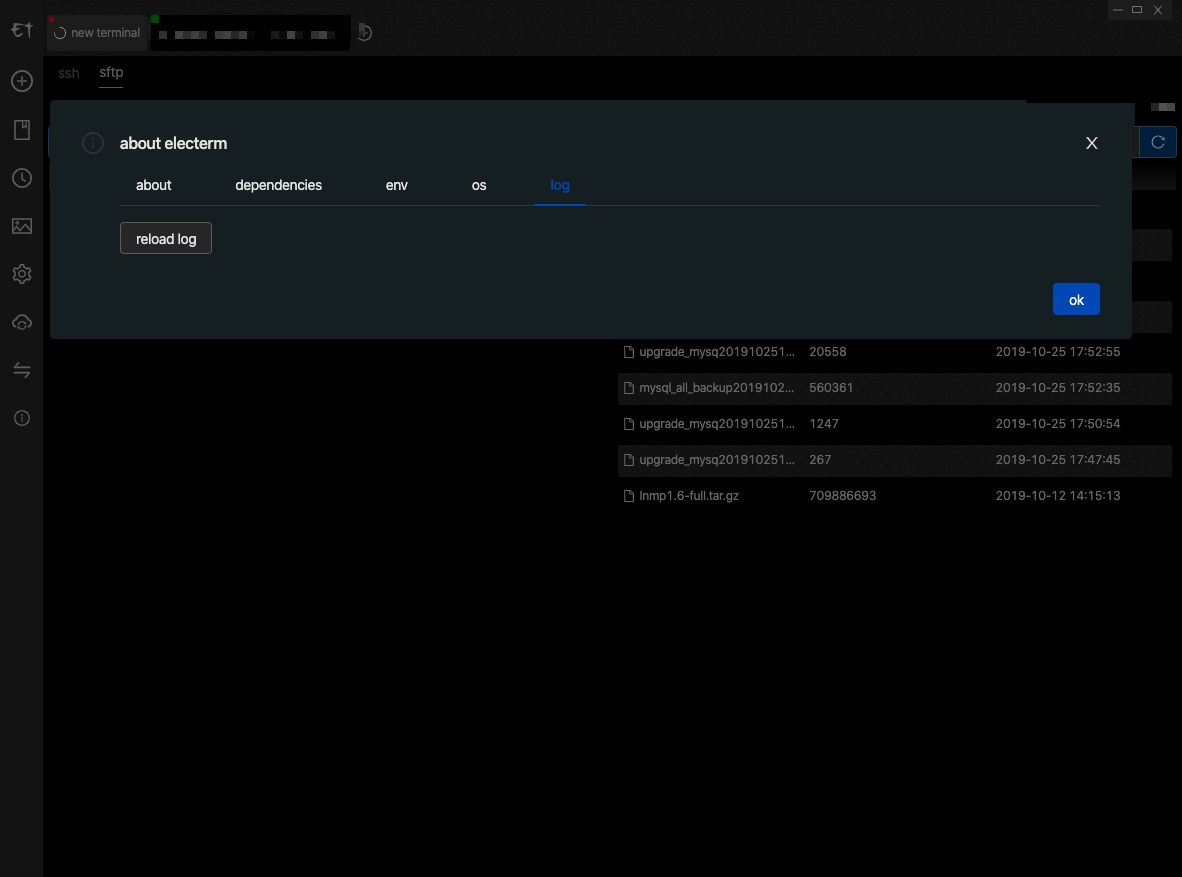Open cloud sync icon in sidebar
Screen dimensions: 1182x877
[x=22, y=323]
